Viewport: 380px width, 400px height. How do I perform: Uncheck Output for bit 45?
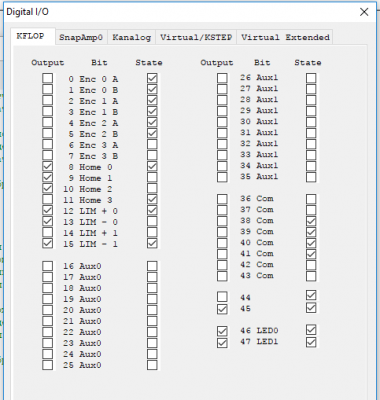222,309
